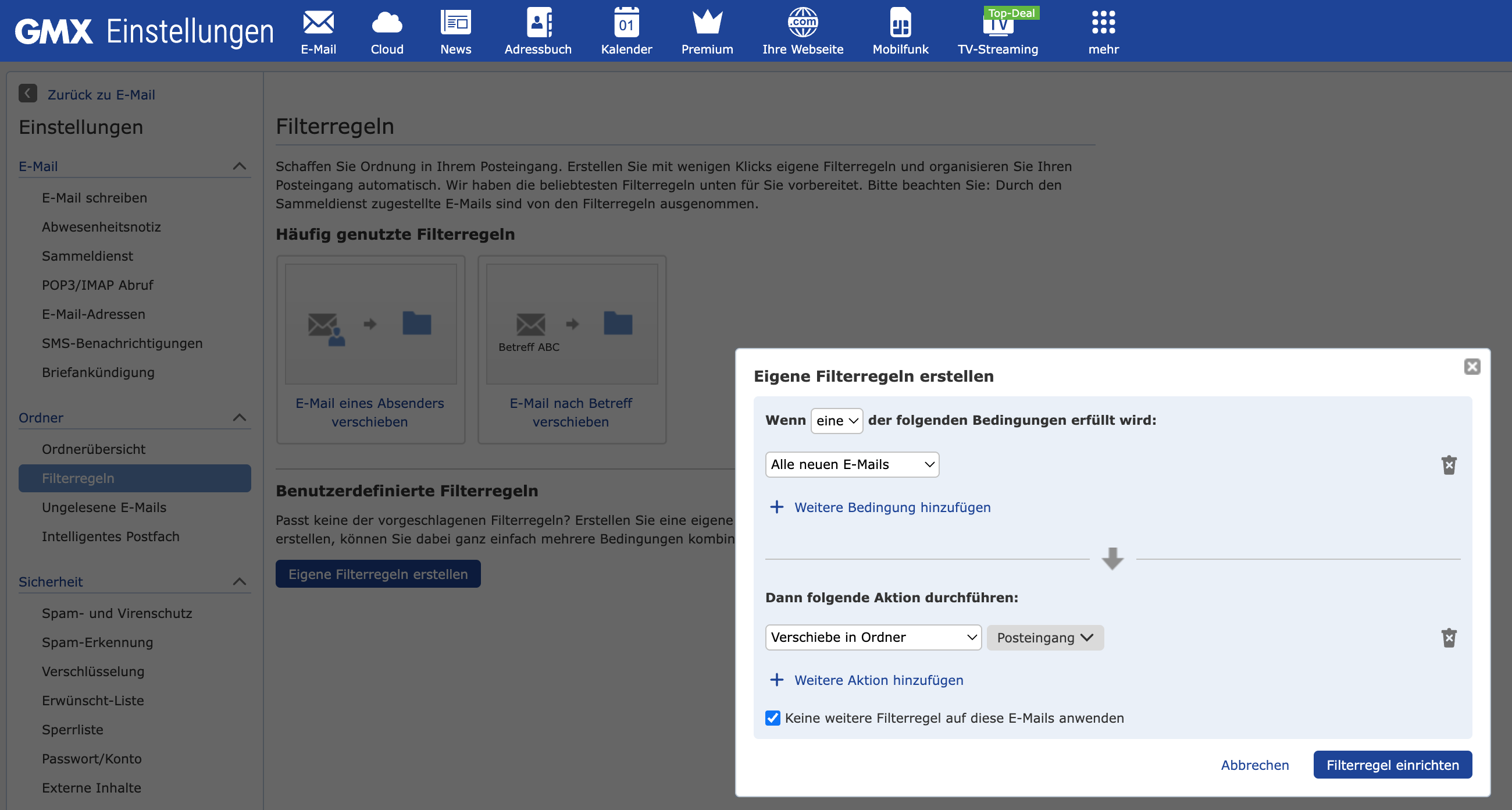Open the Cloud icon in top navigation
Screen dimensions: 1512x810
(x=387, y=23)
